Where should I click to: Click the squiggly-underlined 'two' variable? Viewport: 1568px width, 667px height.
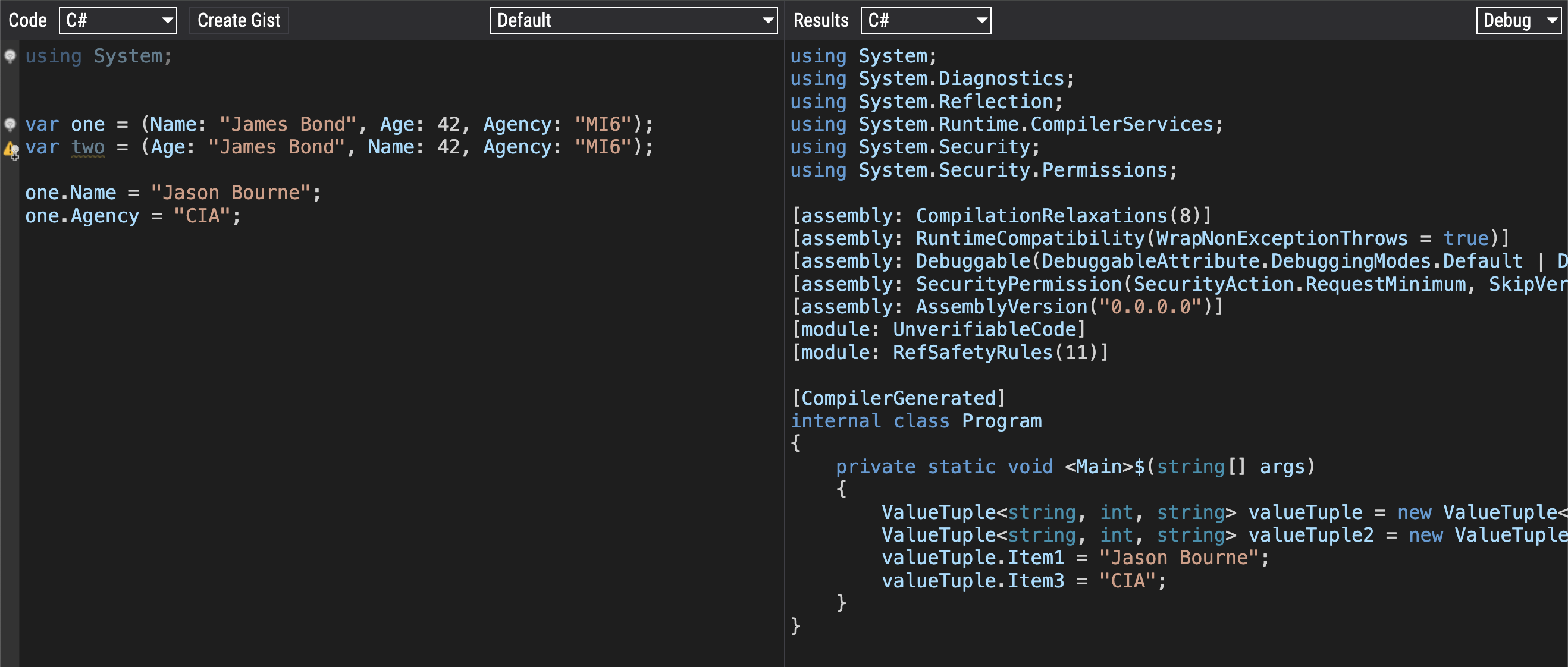tap(88, 147)
